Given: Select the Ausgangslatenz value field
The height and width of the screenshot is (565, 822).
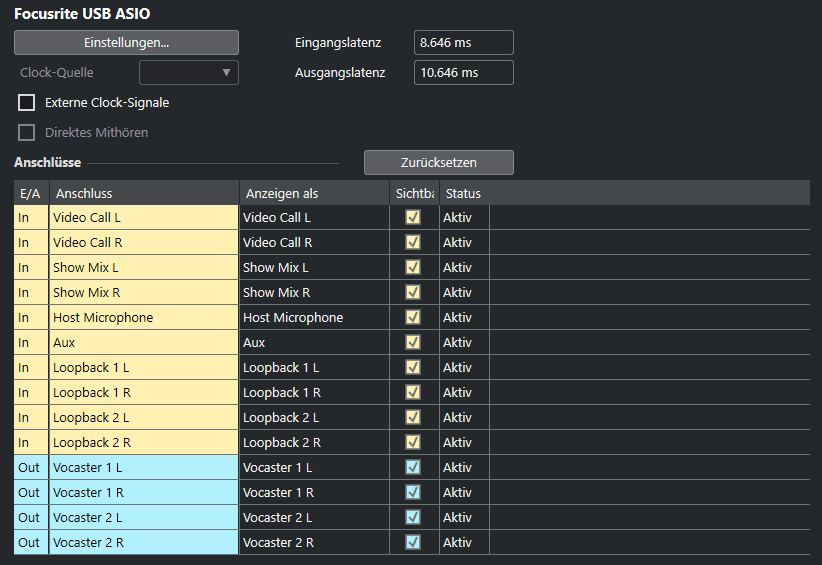Looking at the screenshot, I should coord(463,72).
